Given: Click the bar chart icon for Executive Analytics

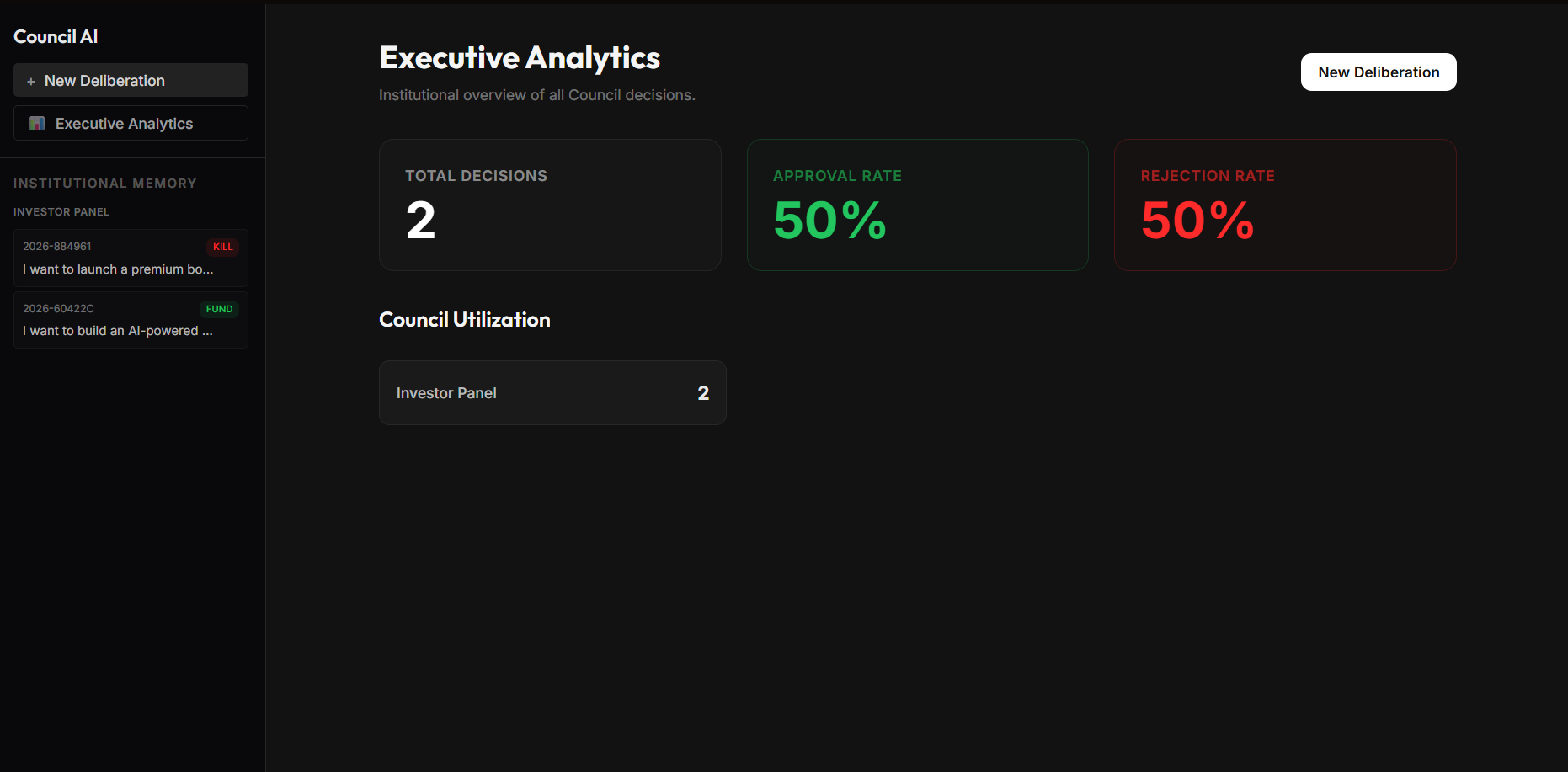Looking at the screenshot, I should tap(37, 124).
